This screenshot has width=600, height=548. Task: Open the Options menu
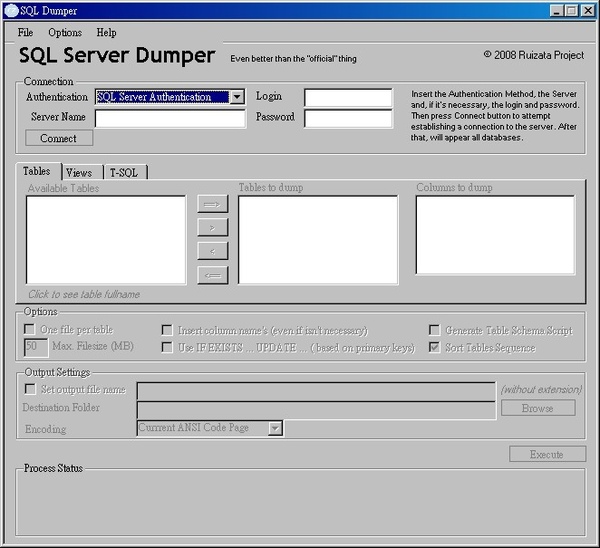[x=65, y=33]
